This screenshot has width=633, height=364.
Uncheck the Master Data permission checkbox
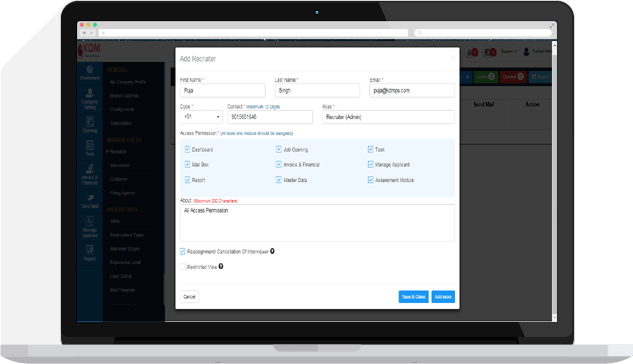click(279, 180)
